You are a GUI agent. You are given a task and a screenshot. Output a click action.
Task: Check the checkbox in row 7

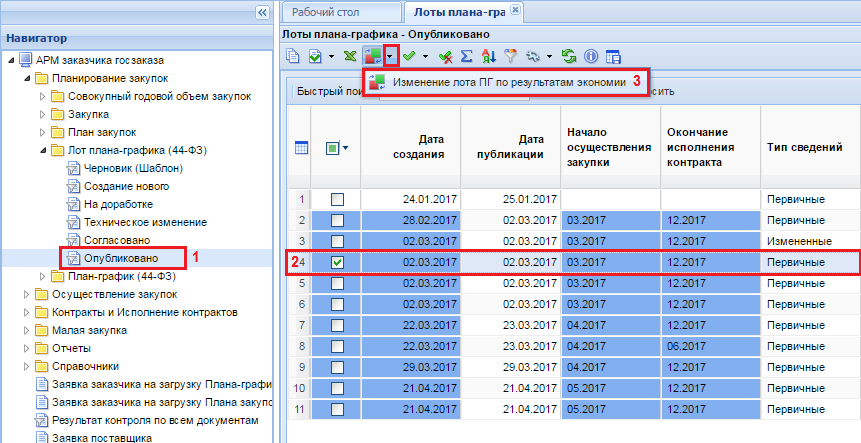(337, 325)
